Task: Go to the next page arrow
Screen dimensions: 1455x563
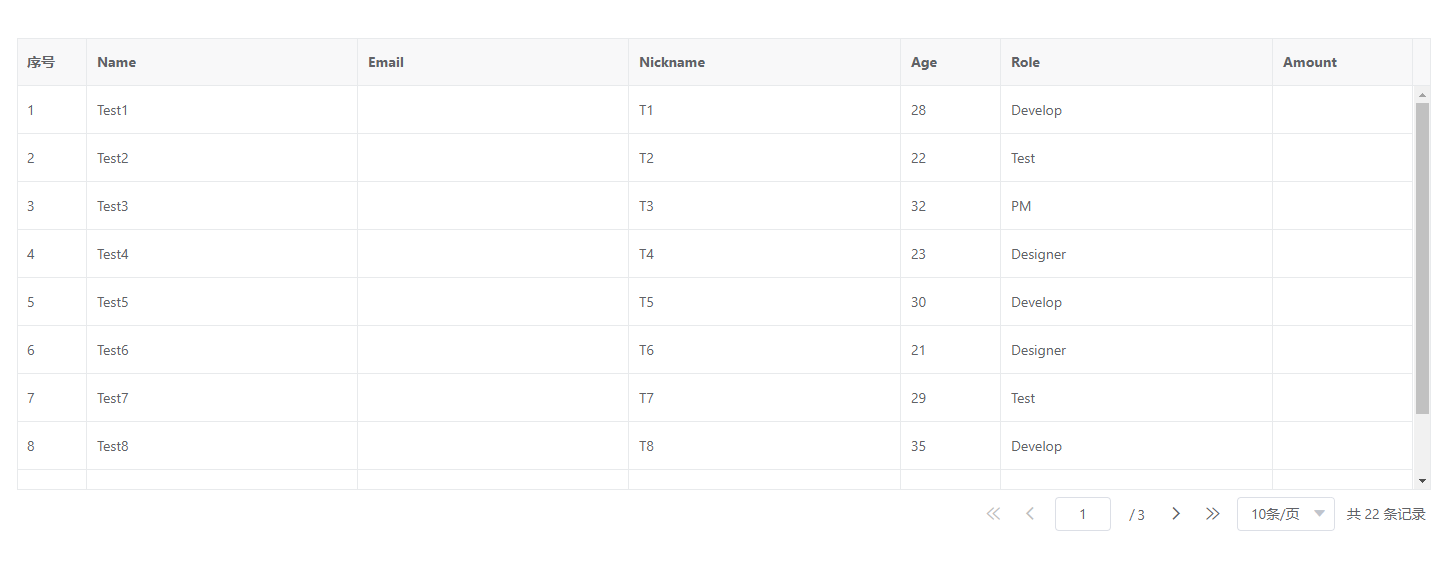Action: tap(1176, 514)
